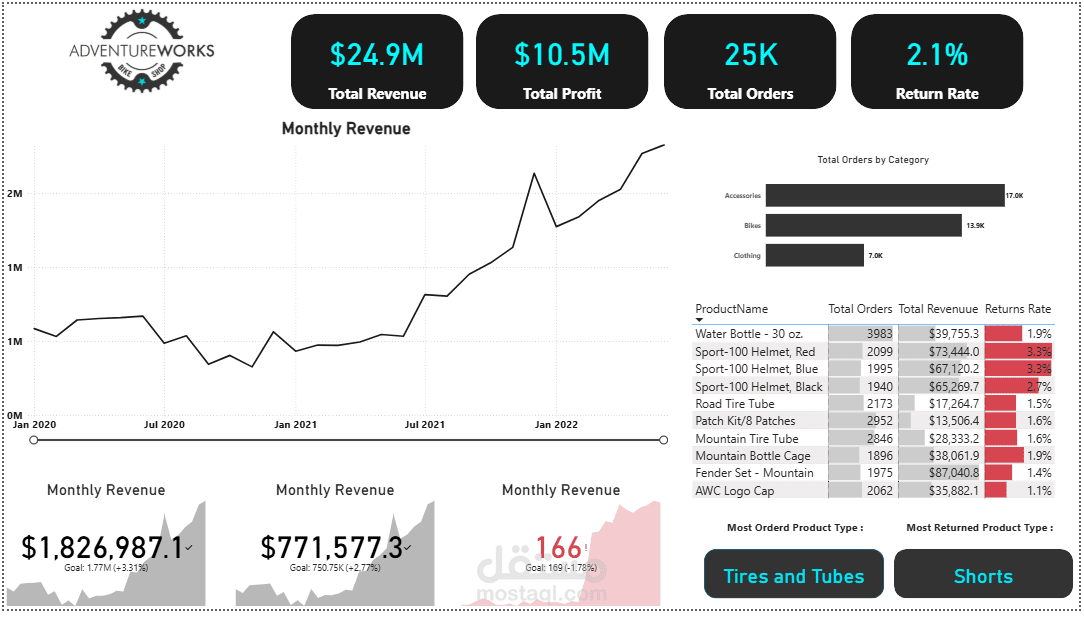Sort table by Total Revenuue column header
Viewport: 1084px width, 617px height.
point(938,309)
